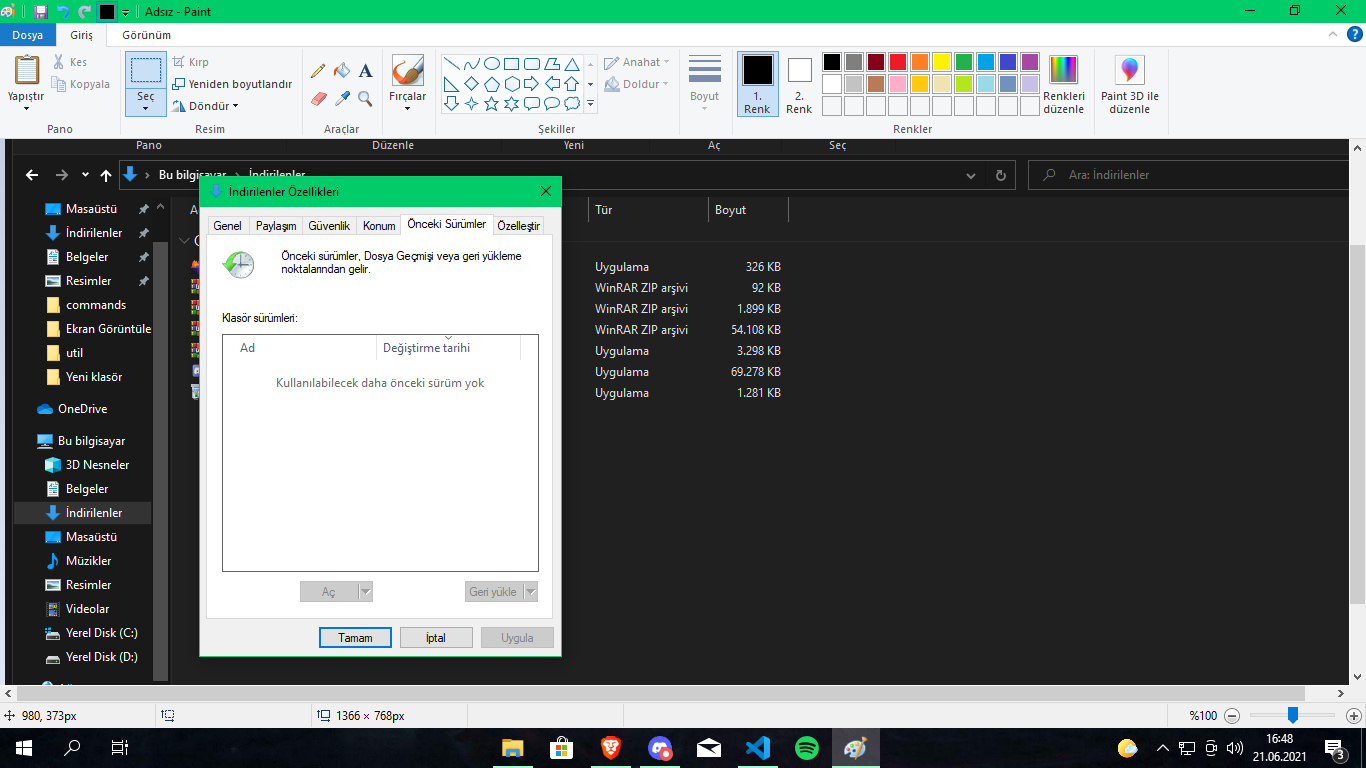Click the Undo arrow in the title bar
This screenshot has height=768, width=1366.
(x=63, y=11)
